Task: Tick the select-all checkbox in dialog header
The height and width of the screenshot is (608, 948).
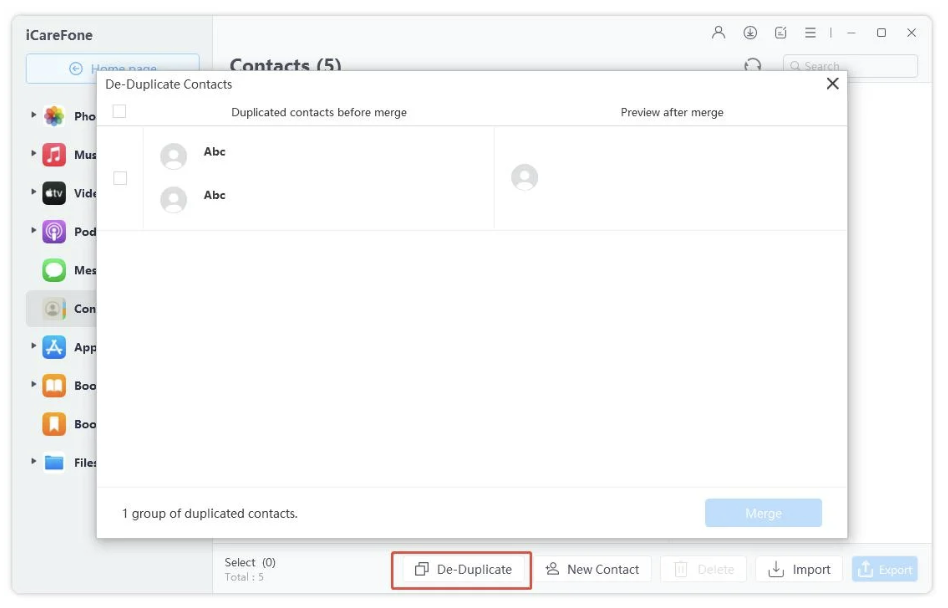Action: [x=120, y=111]
